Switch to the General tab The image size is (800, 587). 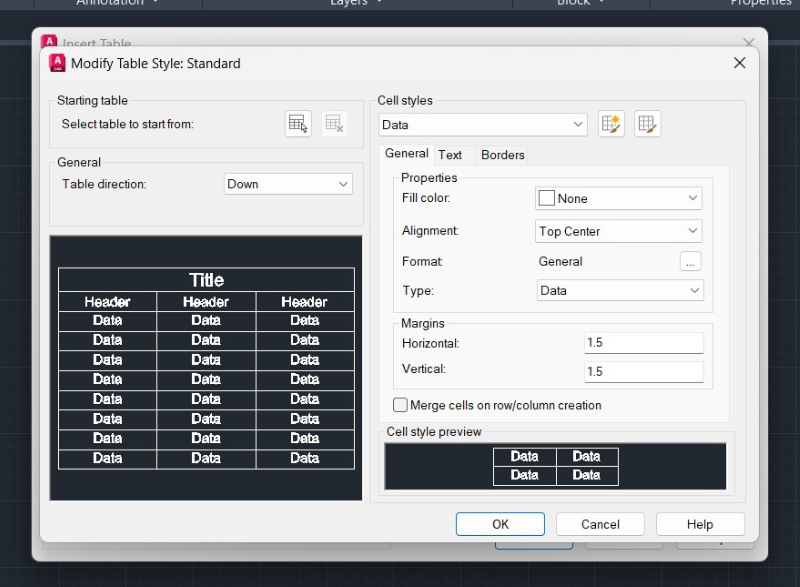[x=407, y=154]
